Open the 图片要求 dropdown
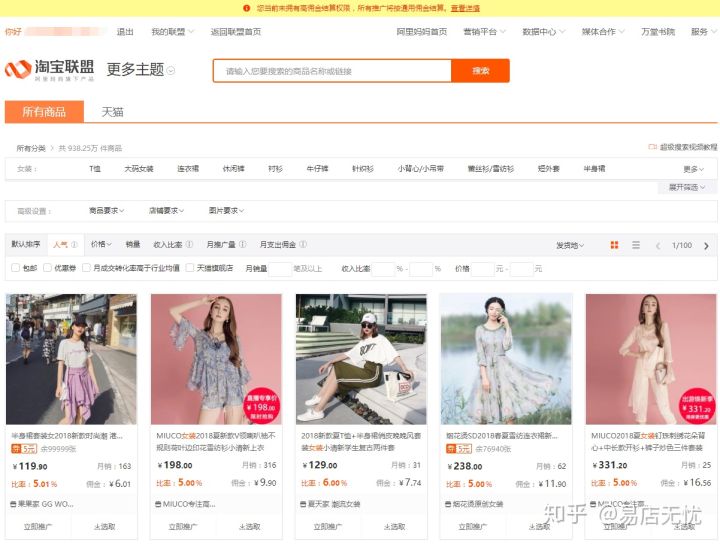 [x=226, y=211]
